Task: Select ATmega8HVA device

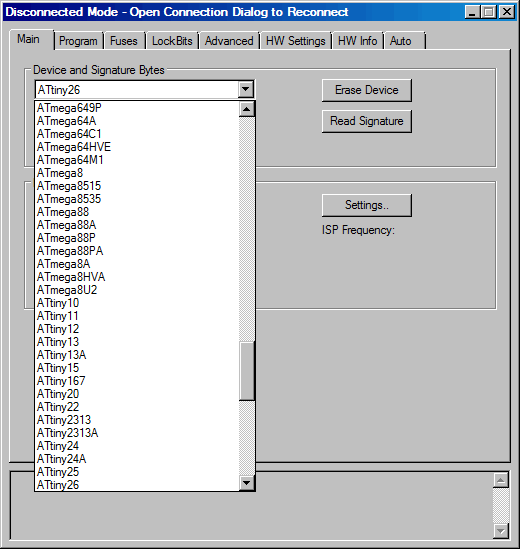Action: point(137,277)
